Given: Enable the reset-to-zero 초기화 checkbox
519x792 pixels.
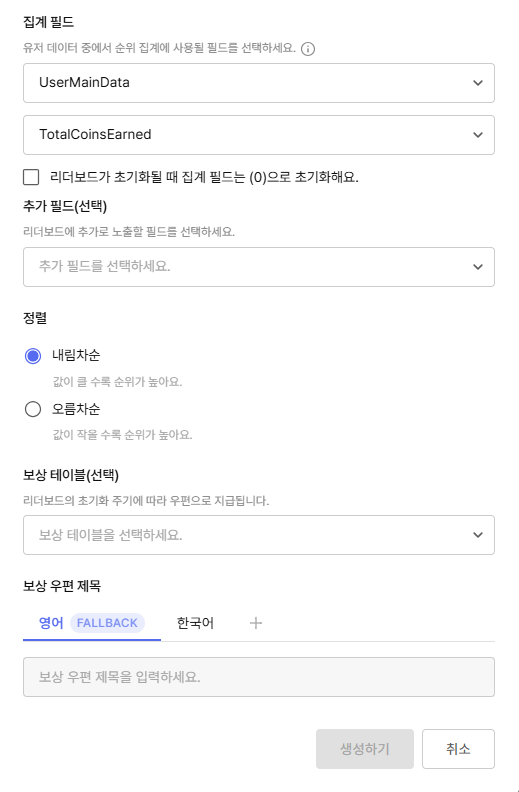Looking at the screenshot, I should (x=31, y=177).
